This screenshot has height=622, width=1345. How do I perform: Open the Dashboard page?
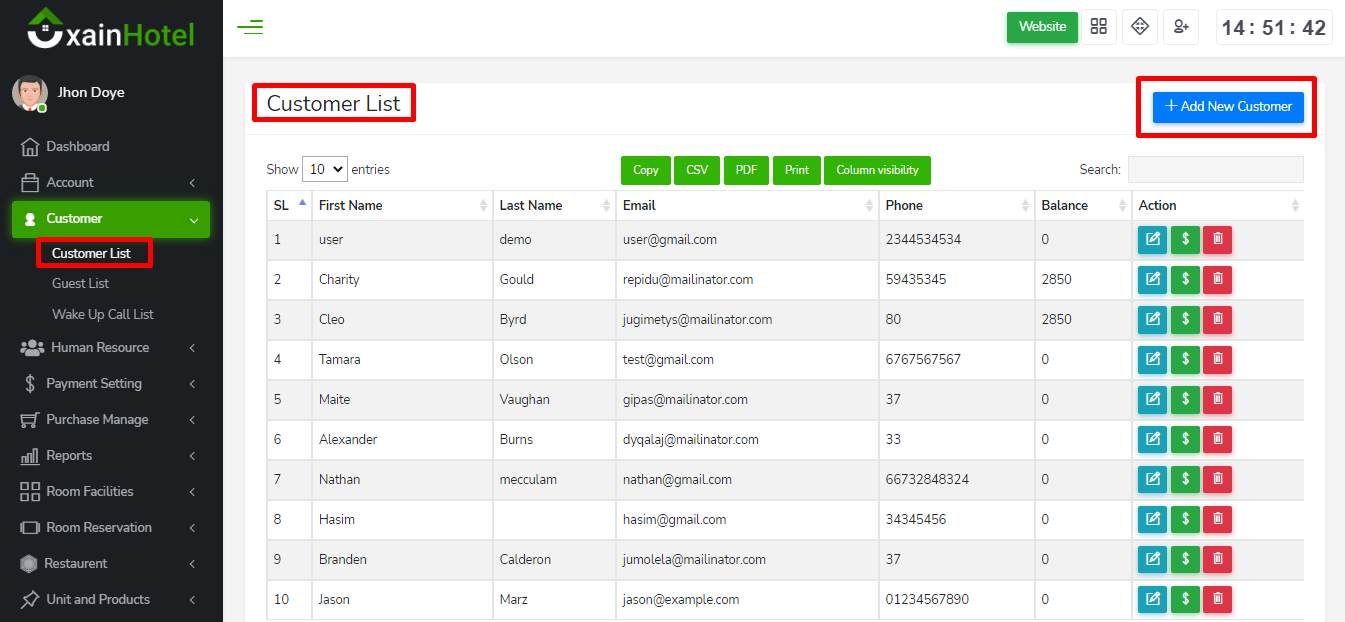tap(78, 146)
